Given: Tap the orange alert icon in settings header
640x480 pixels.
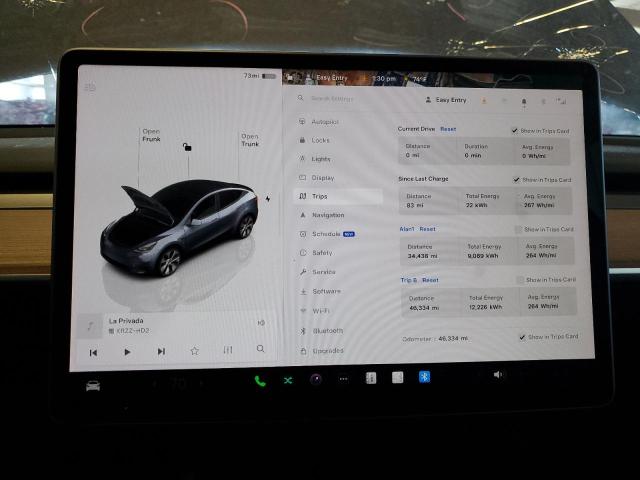Looking at the screenshot, I should tap(484, 100).
